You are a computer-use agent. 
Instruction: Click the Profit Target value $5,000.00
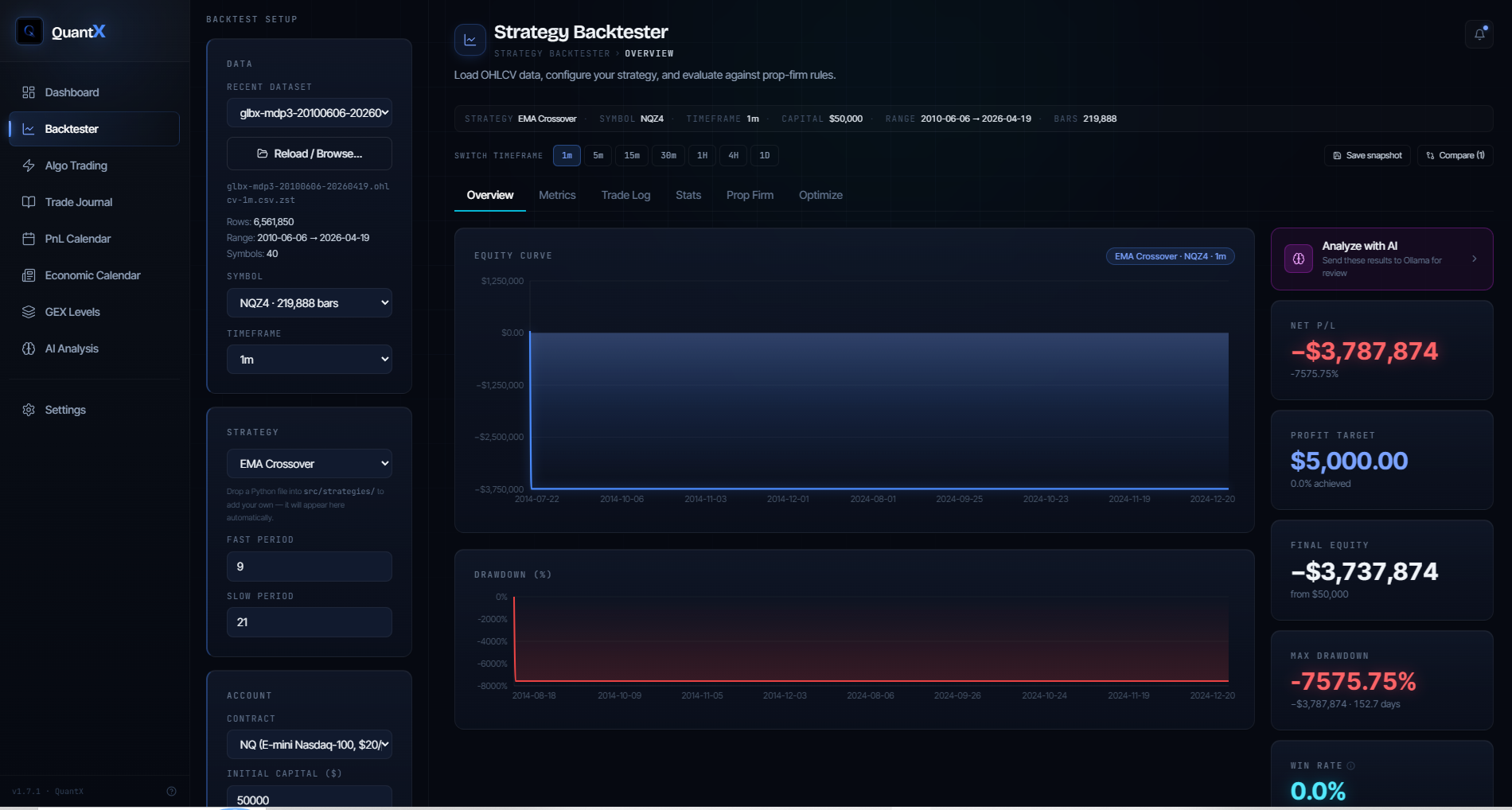click(1349, 461)
